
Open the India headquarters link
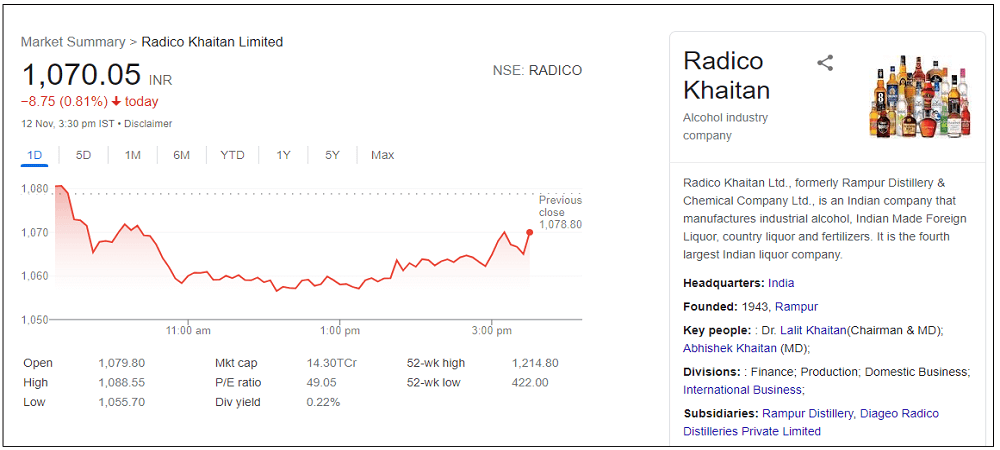tap(781, 283)
